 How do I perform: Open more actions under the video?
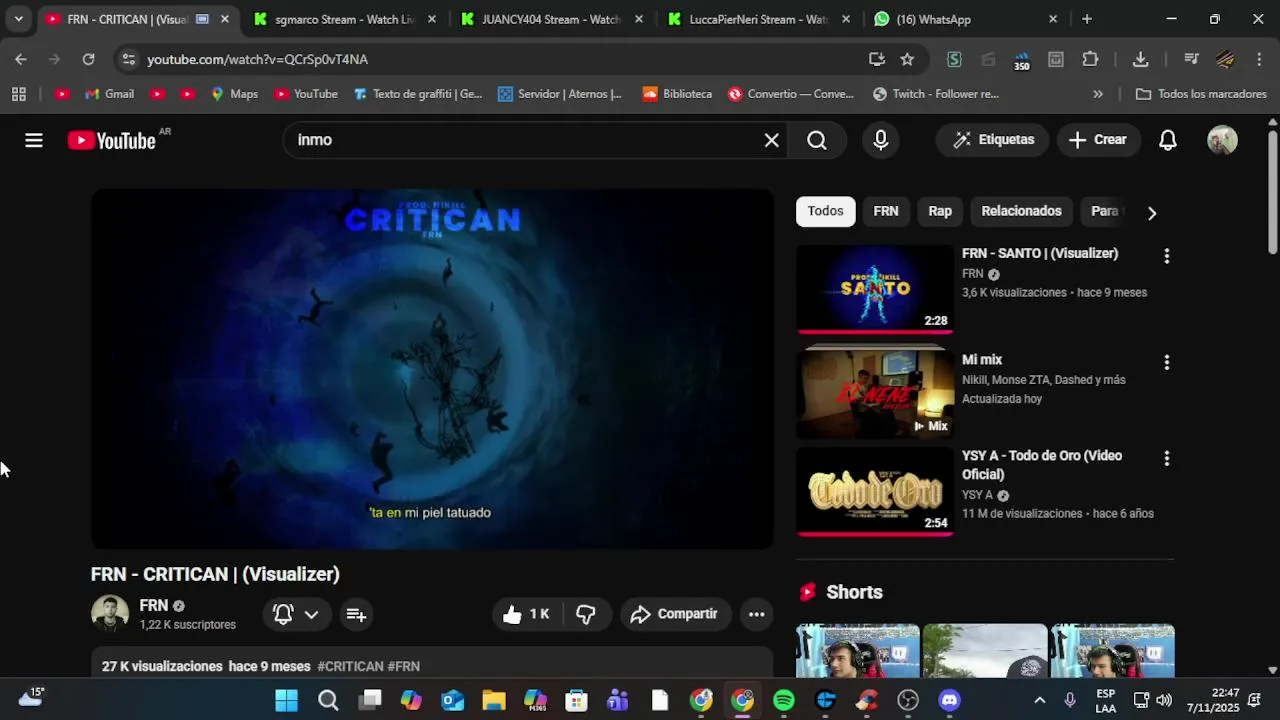coord(757,614)
